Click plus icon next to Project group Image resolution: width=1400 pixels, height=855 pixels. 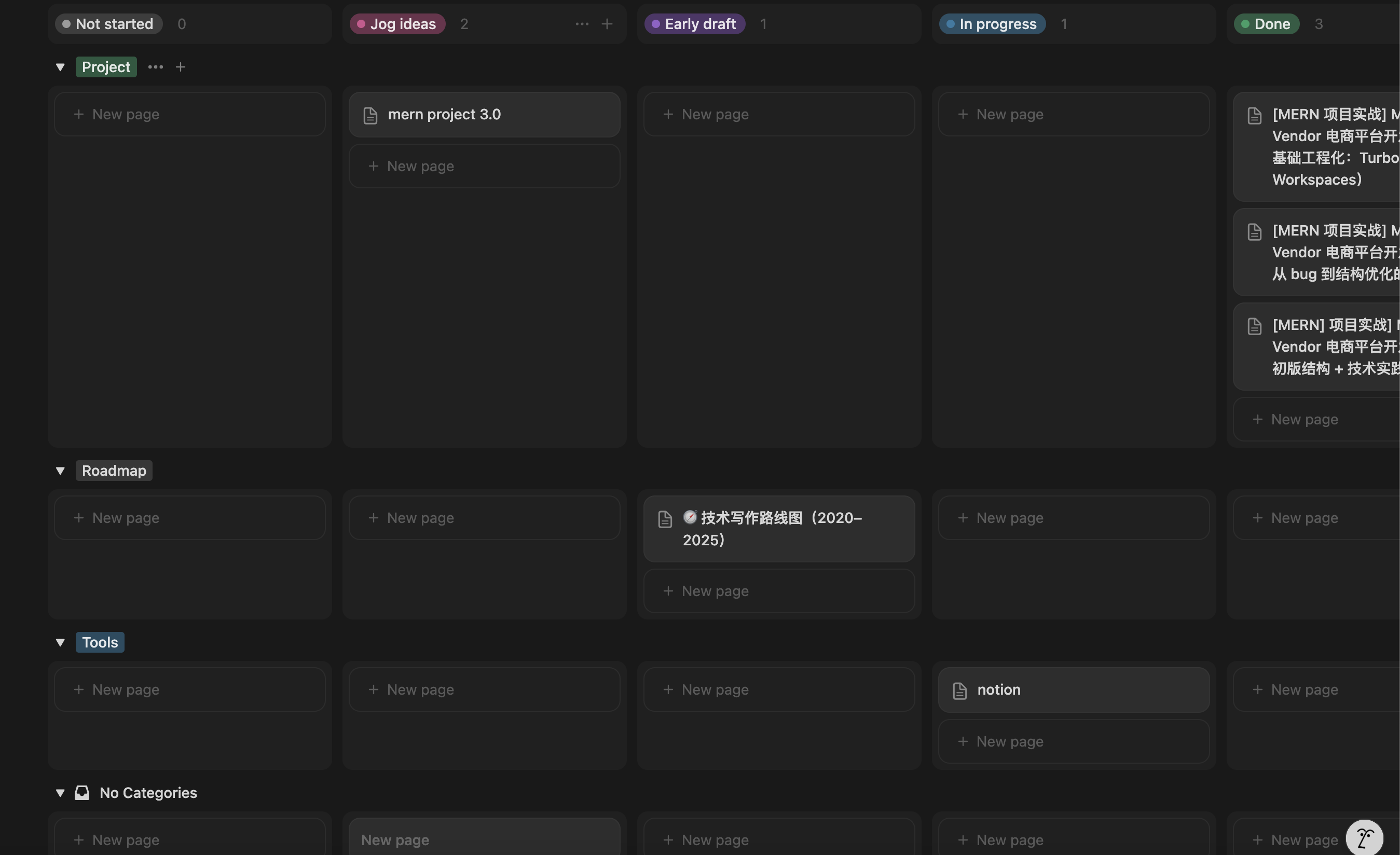pyautogui.click(x=180, y=67)
